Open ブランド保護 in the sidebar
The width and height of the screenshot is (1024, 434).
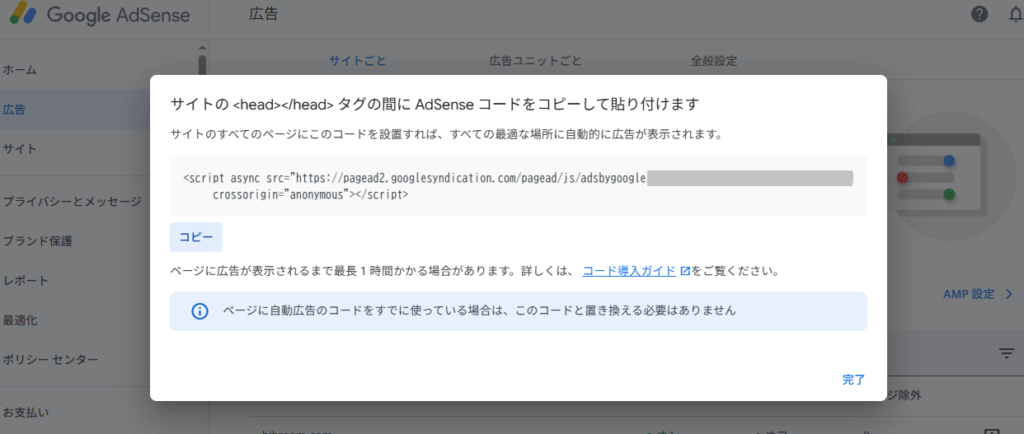click(37, 241)
